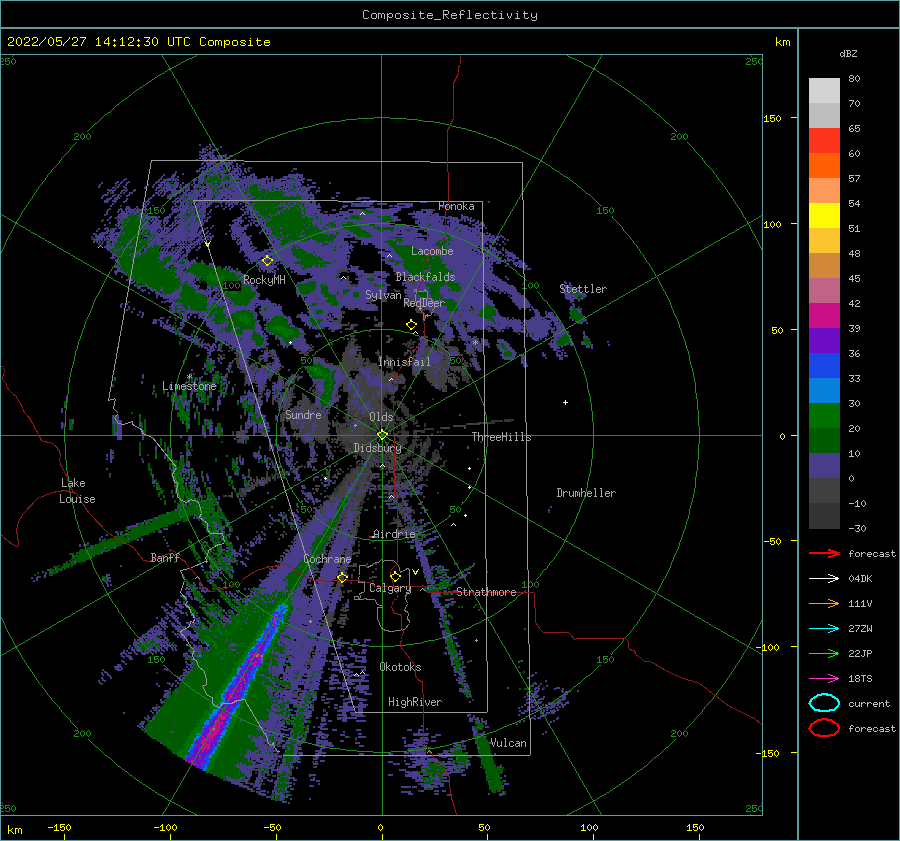Click the magenta 18TS arrow icon
Viewport: 900px width, 841px height.
pyautogui.click(x=824, y=679)
